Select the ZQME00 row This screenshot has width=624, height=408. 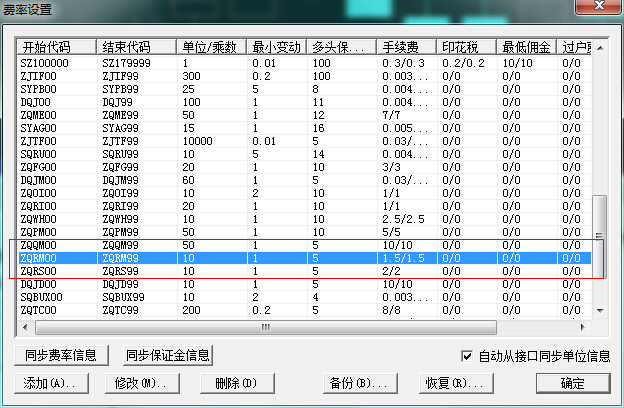point(305,115)
